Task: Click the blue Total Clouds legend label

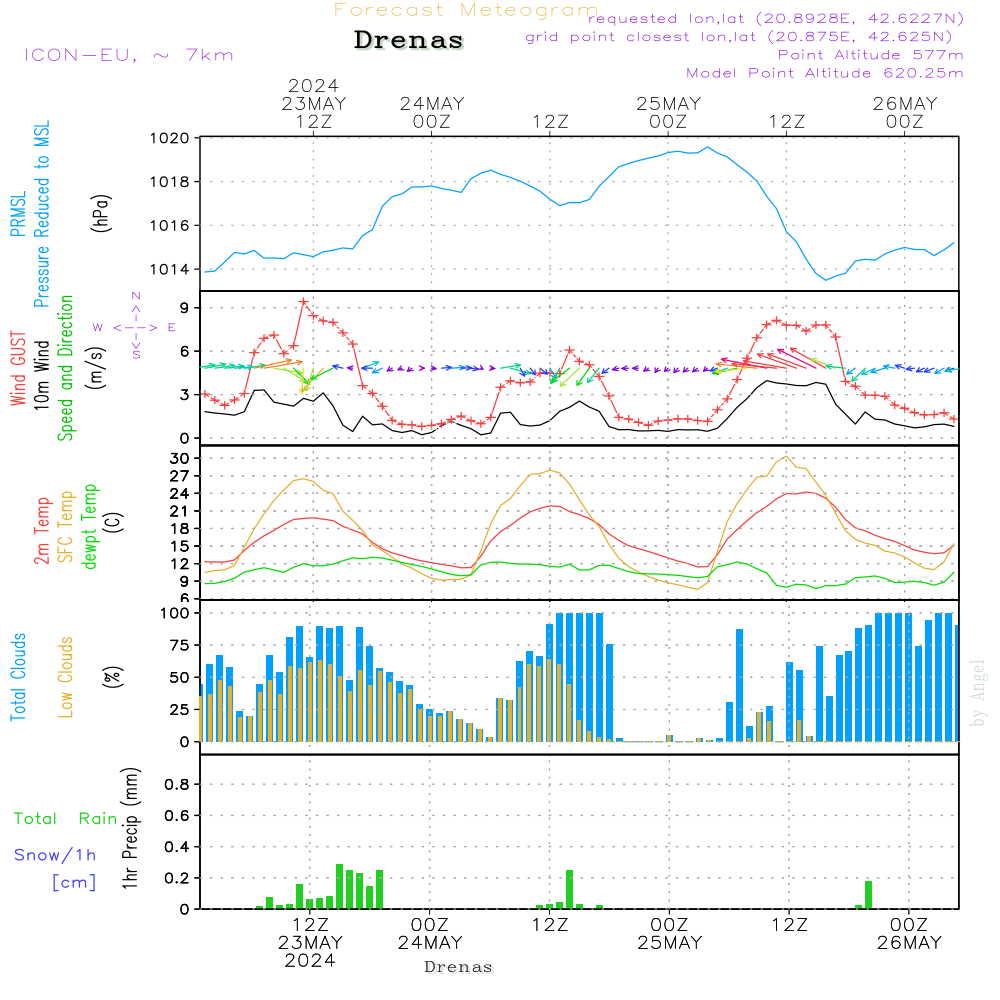Action: coord(18,676)
